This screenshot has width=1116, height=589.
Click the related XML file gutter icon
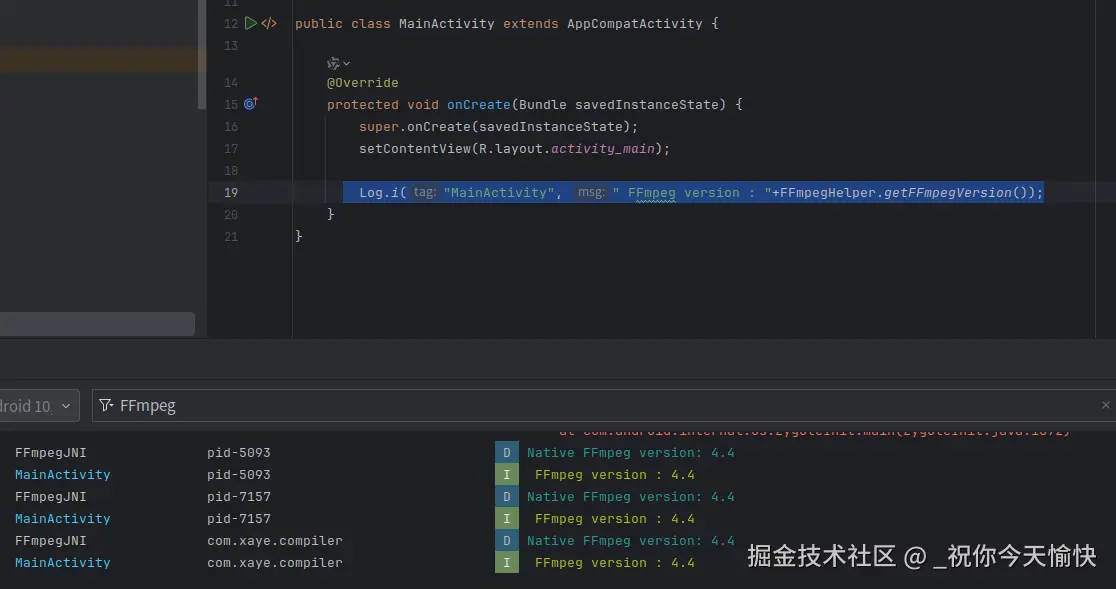(269, 23)
